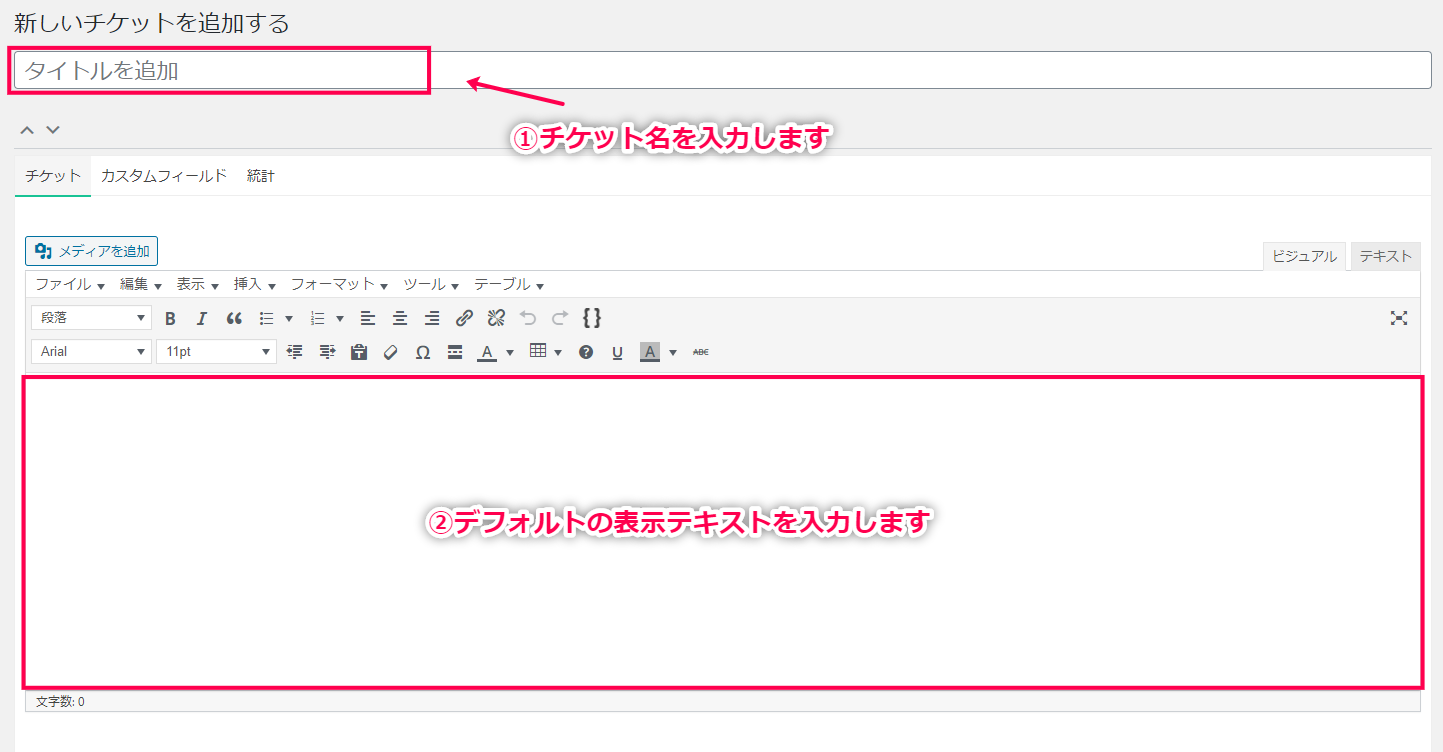Click the タイトルを追加 title field
Screen dimensions: 1443x752
click(x=723, y=70)
